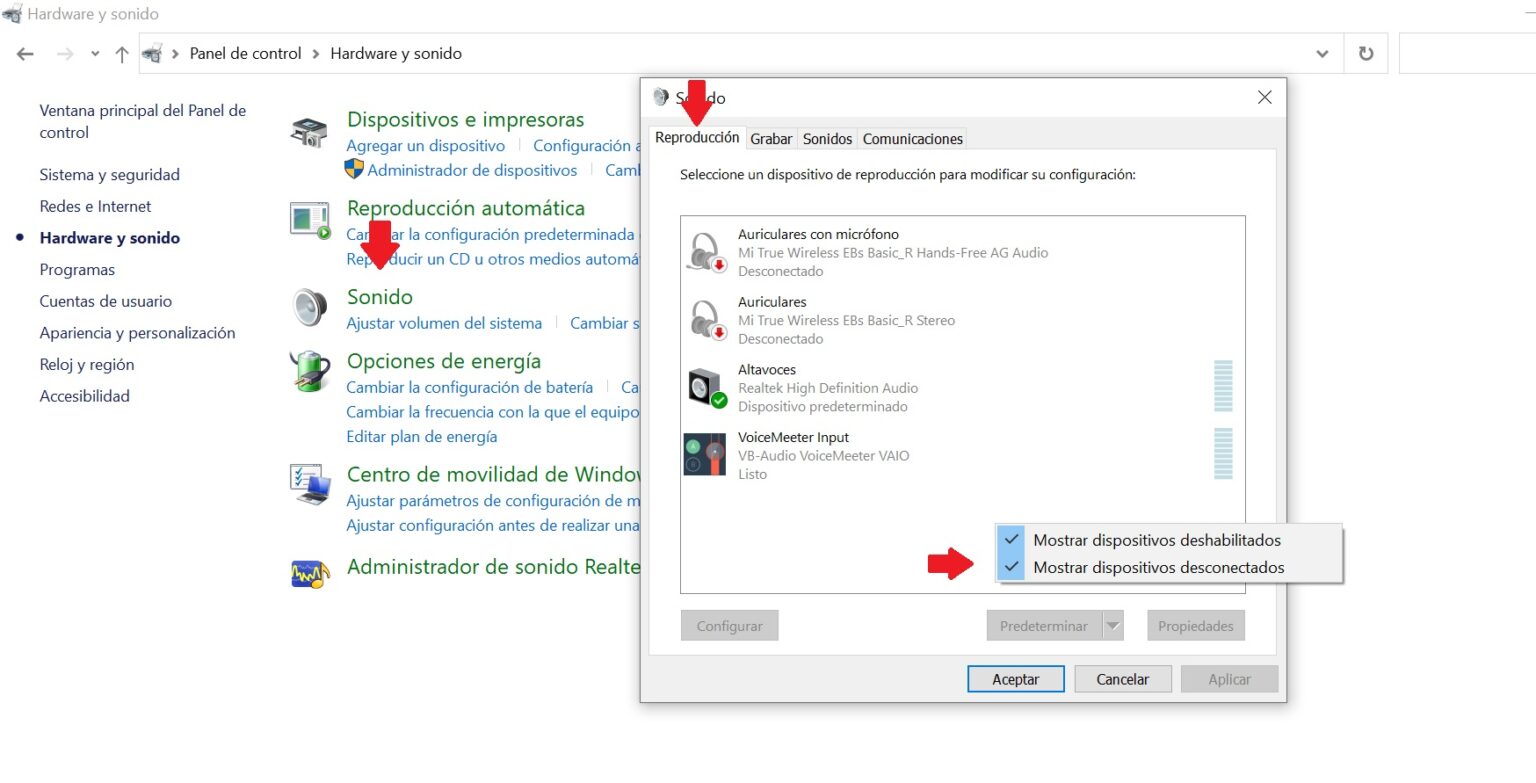Image resolution: width=1536 pixels, height=783 pixels.
Task: Open Redes e Internet in sidebar
Action: point(95,206)
